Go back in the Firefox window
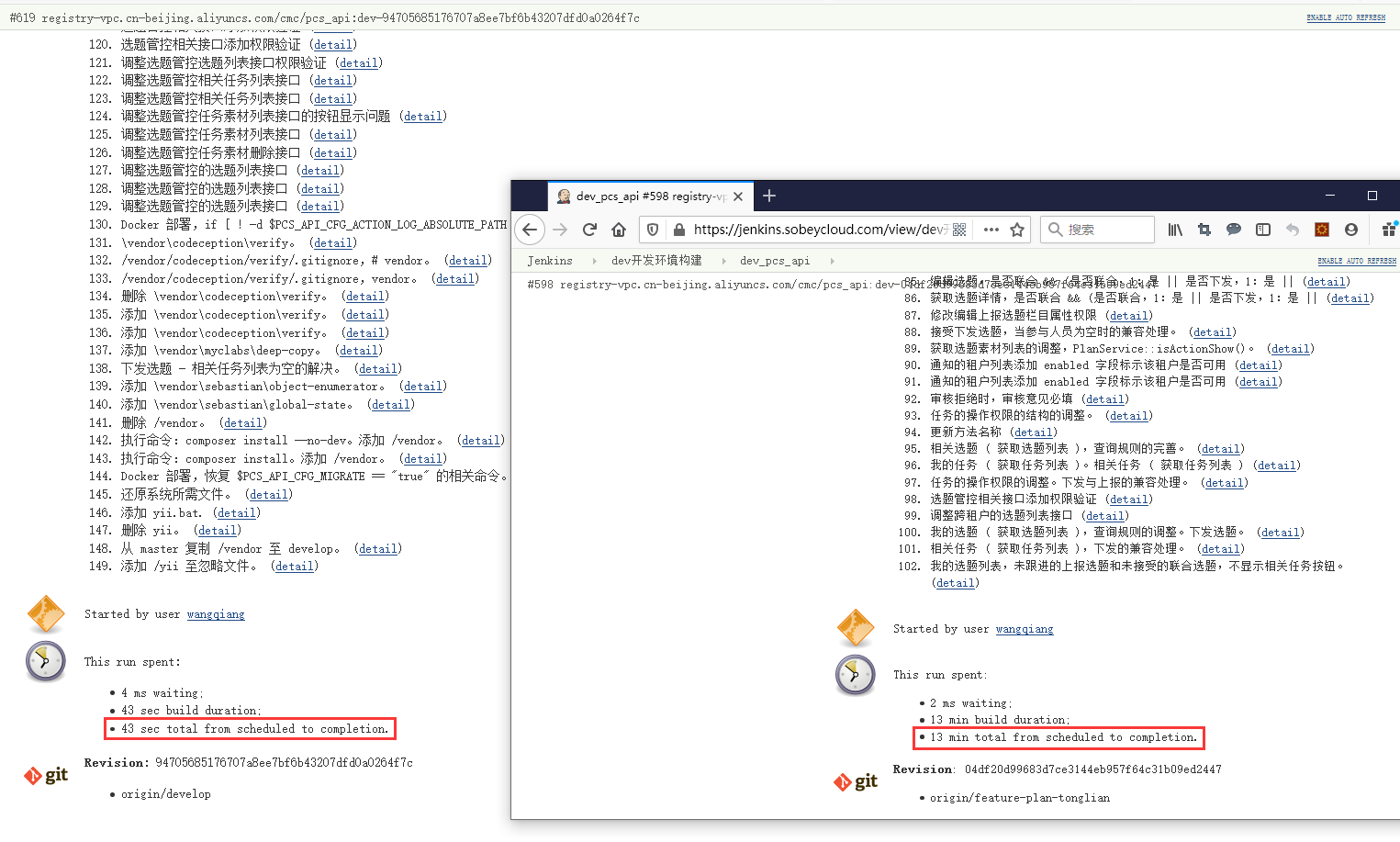 (530, 230)
